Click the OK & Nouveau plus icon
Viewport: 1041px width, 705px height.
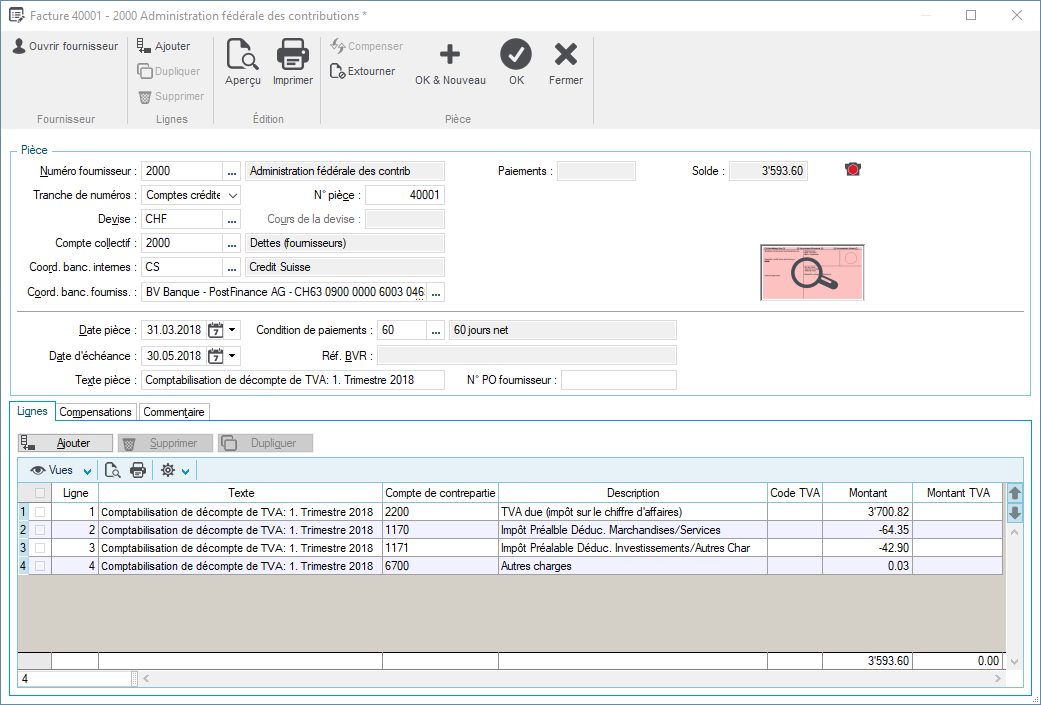click(450, 55)
